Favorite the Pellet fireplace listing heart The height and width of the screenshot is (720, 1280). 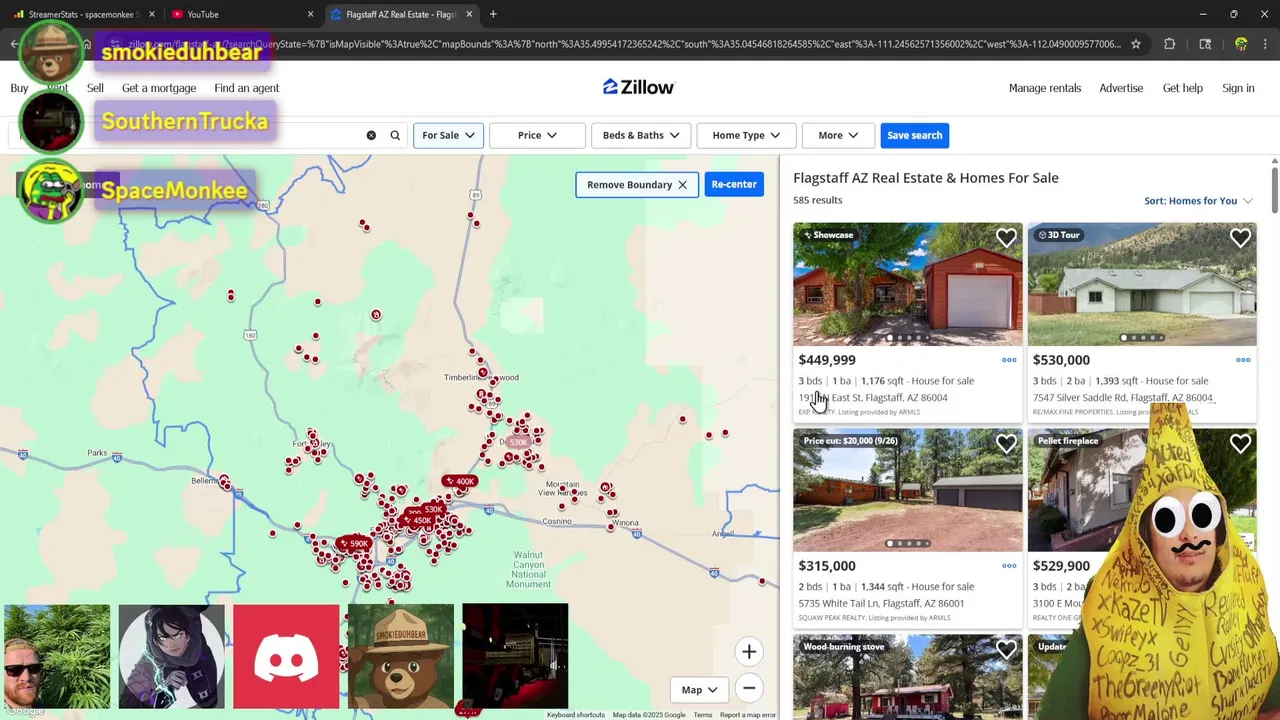[x=1240, y=443]
